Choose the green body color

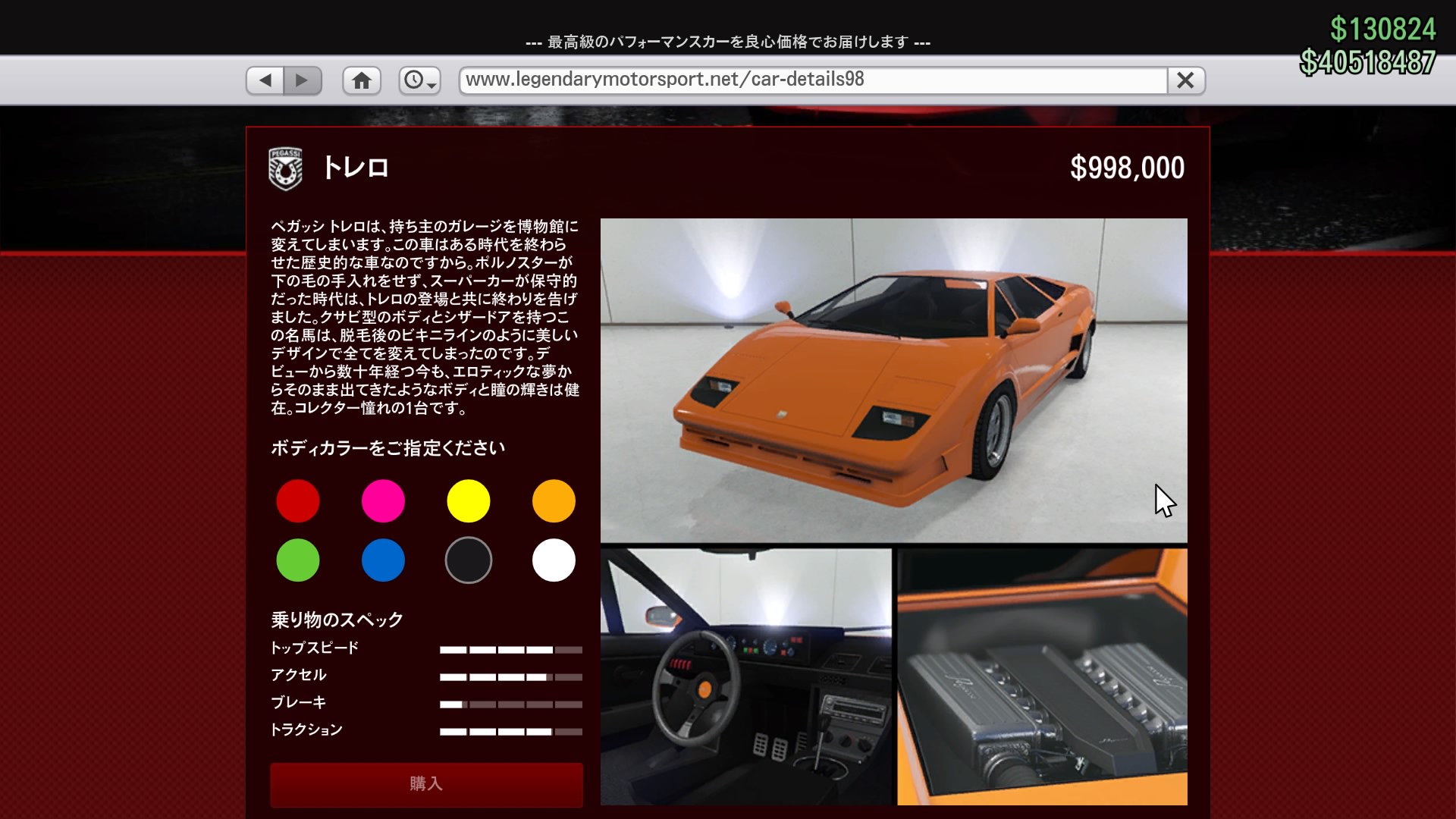coord(298,560)
